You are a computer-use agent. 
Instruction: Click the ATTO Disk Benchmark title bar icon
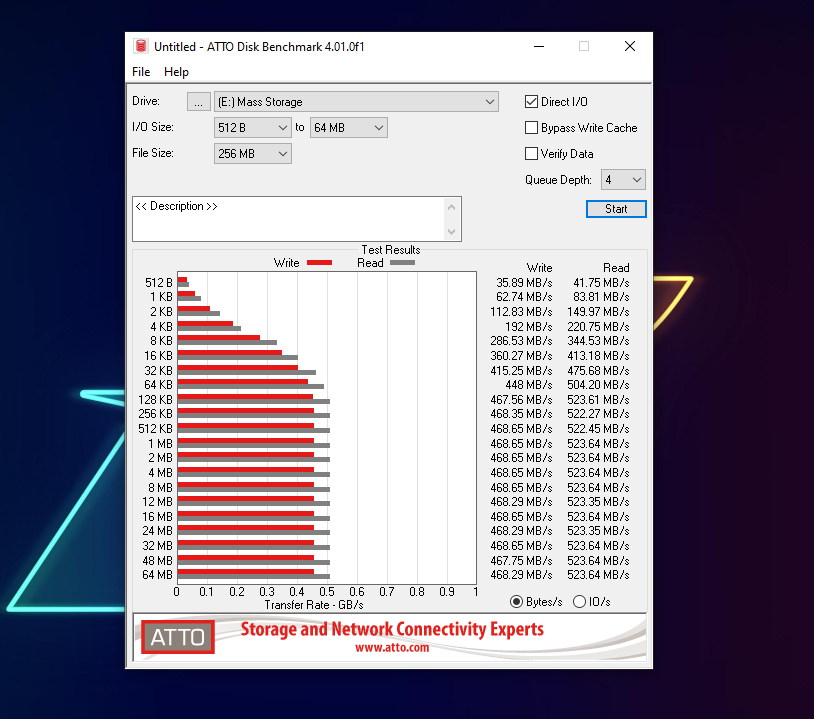141,46
